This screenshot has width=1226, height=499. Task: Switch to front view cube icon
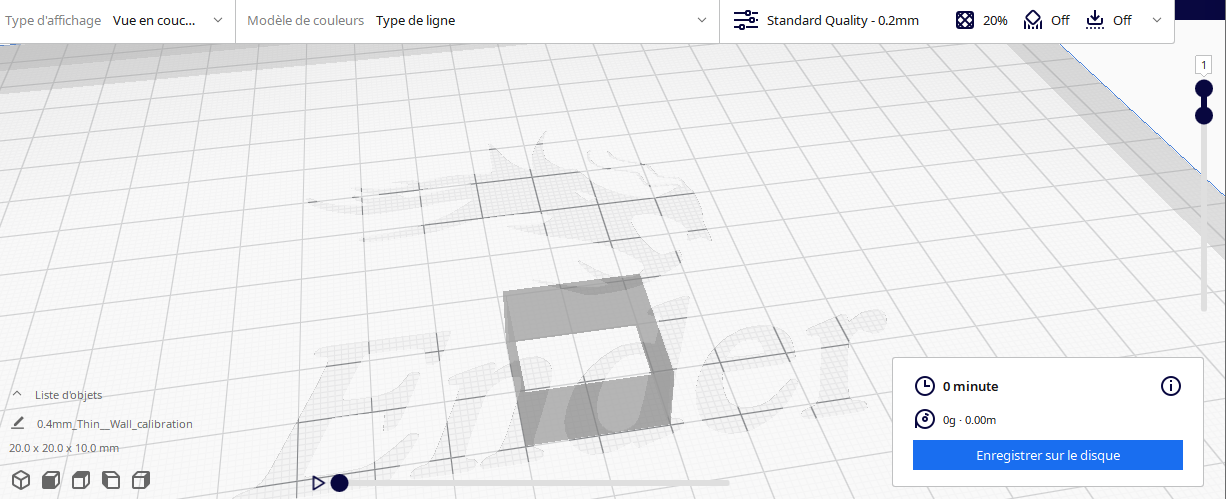(x=51, y=480)
